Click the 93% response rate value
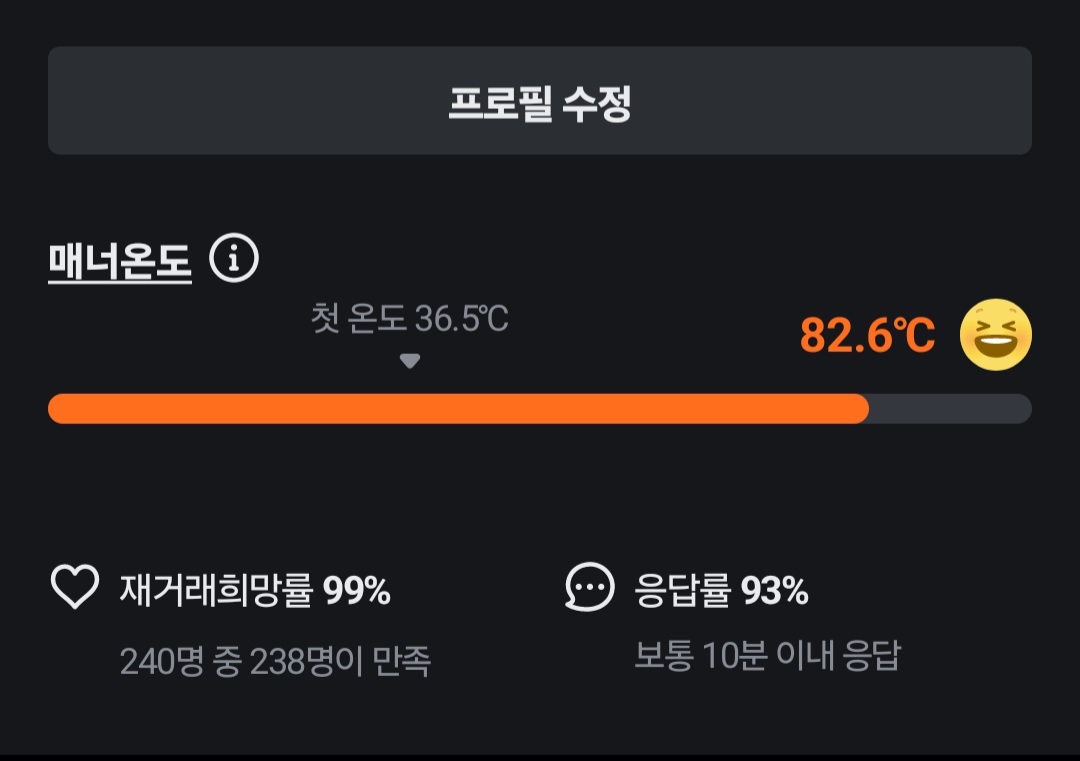 774,591
